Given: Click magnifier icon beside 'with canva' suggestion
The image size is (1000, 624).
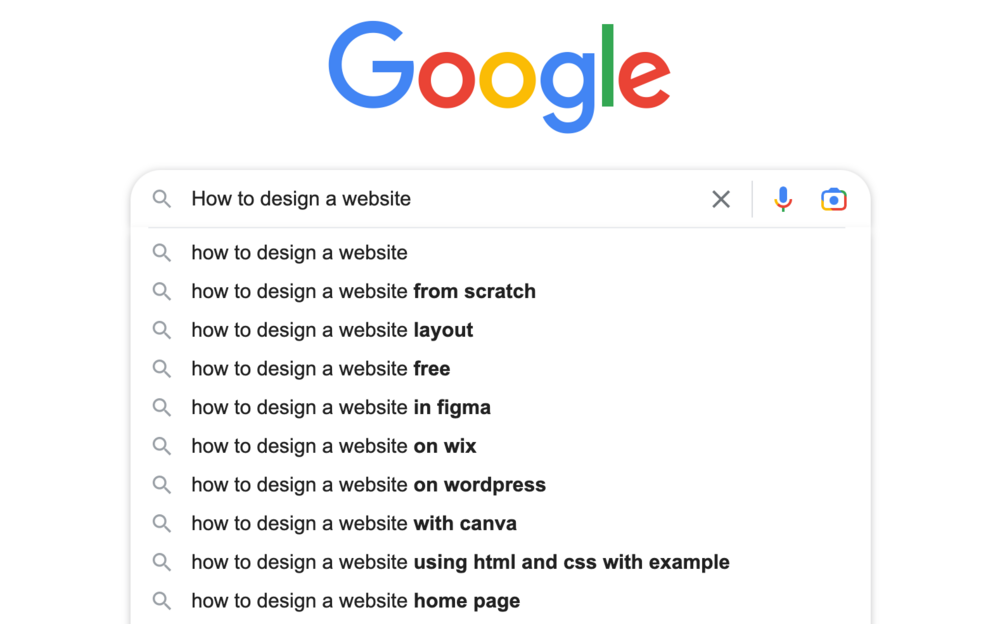Looking at the screenshot, I should [x=162, y=524].
